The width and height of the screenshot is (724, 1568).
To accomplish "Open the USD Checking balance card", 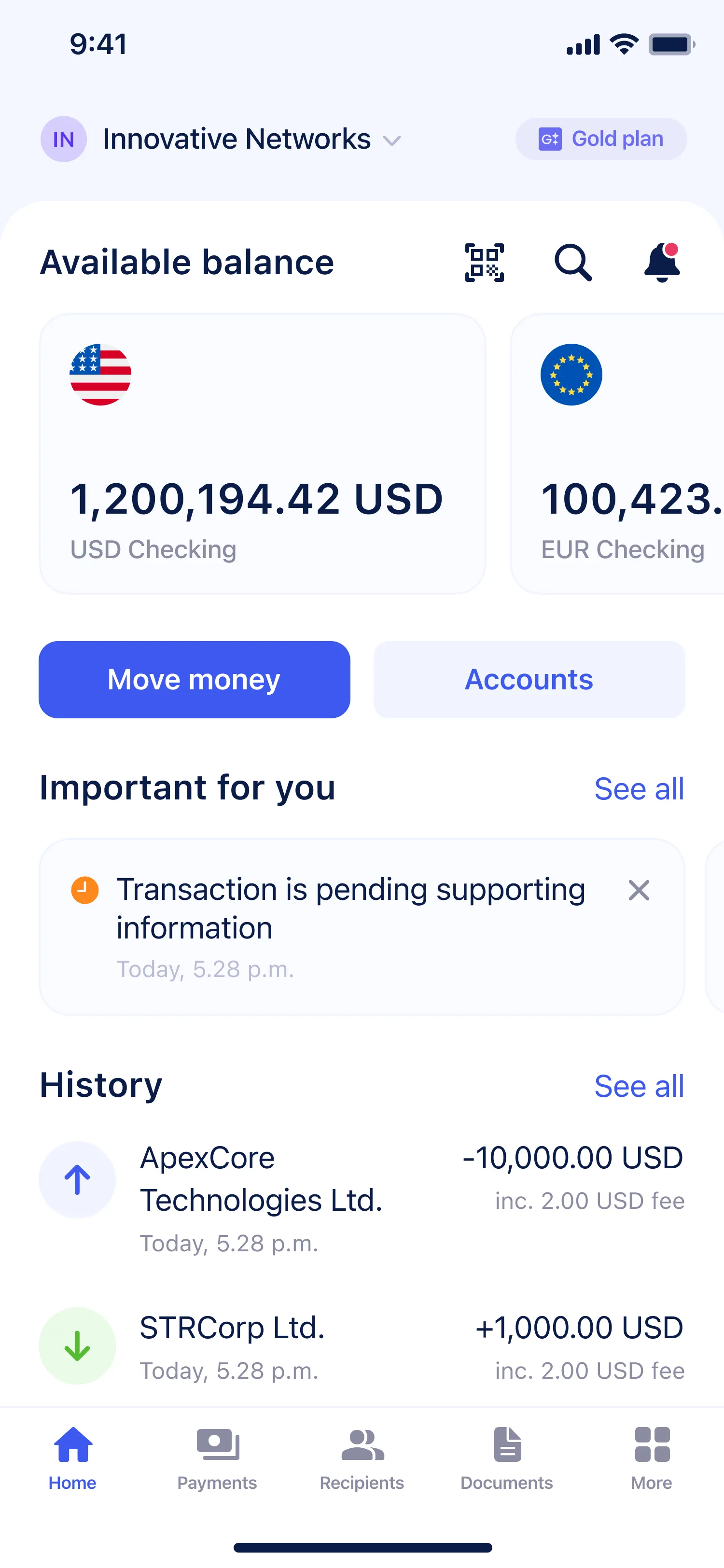I will click(x=262, y=453).
